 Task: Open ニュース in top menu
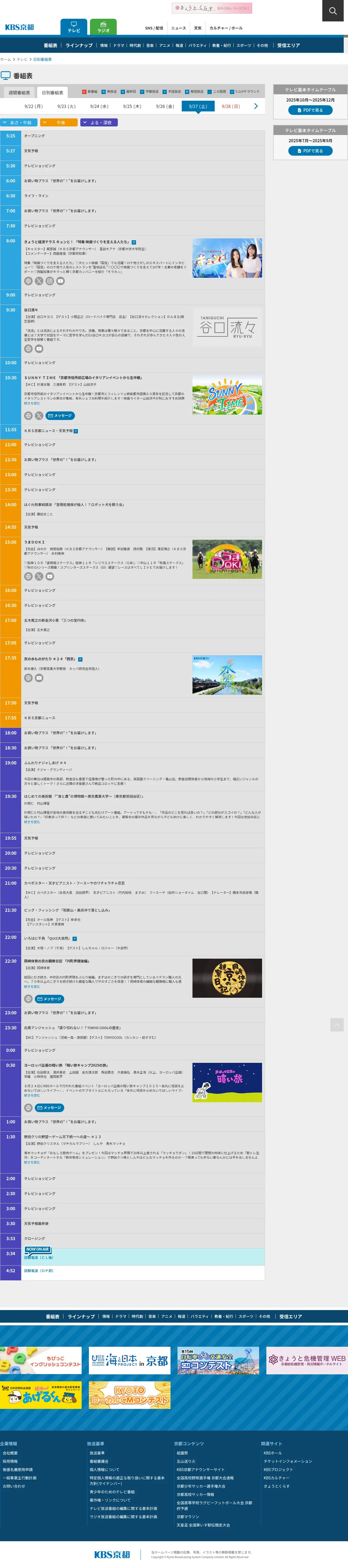178,28
